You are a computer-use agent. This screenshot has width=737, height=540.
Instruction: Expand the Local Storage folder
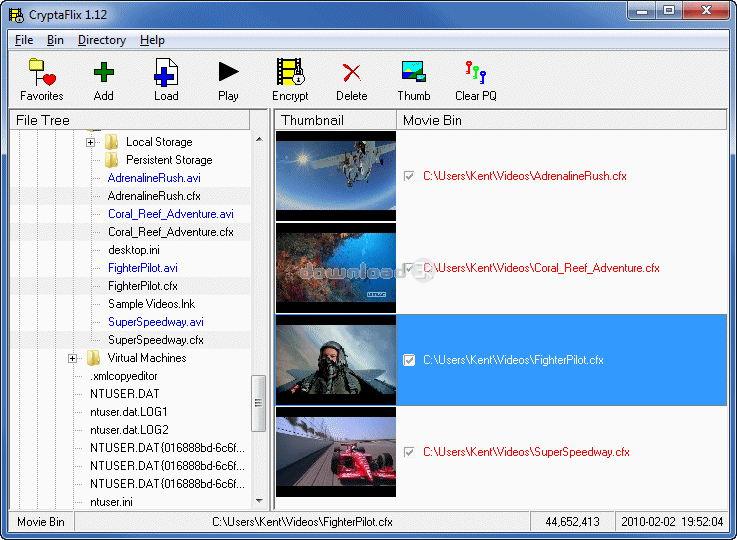[x=91, y=142]
